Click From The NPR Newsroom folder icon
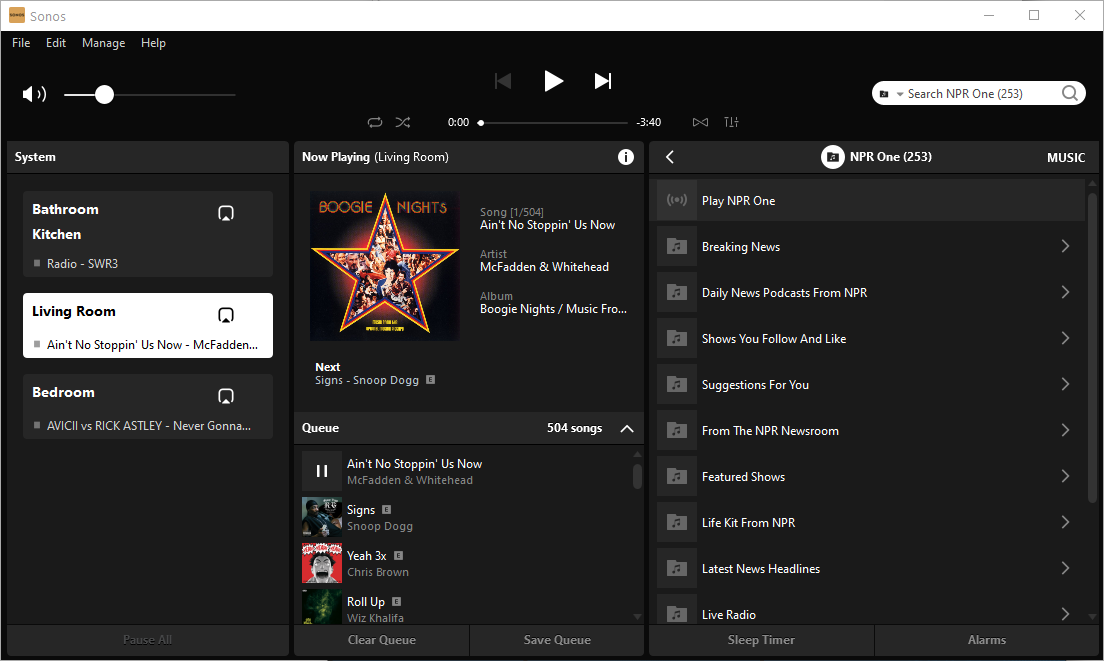Screen dimensions: 1104x661 [x=677, y=430]
